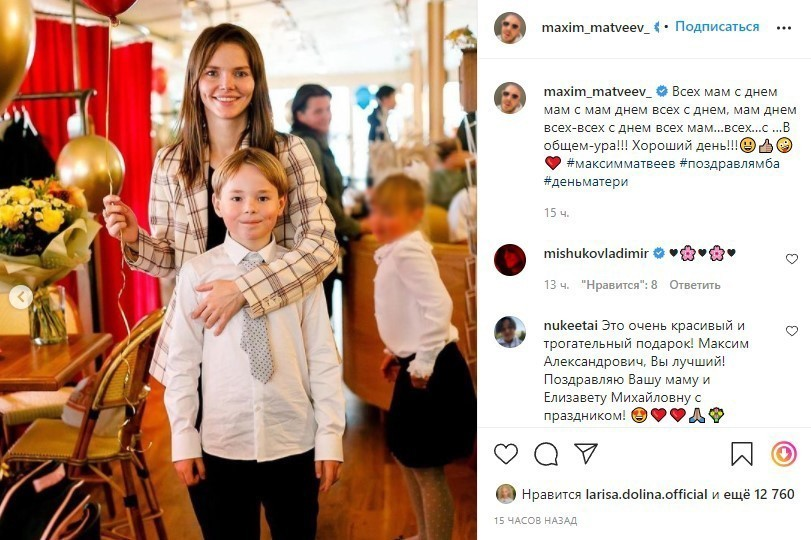811x540 pixels.
Task: Click the pink download extension icon
Action: (x=784, y=454)
